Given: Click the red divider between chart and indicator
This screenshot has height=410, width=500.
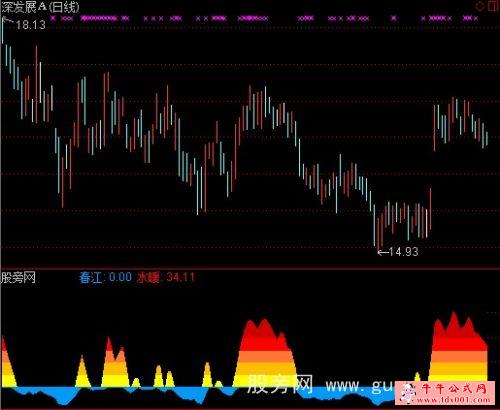Looking at the screenshot, I should click(250, 268).
